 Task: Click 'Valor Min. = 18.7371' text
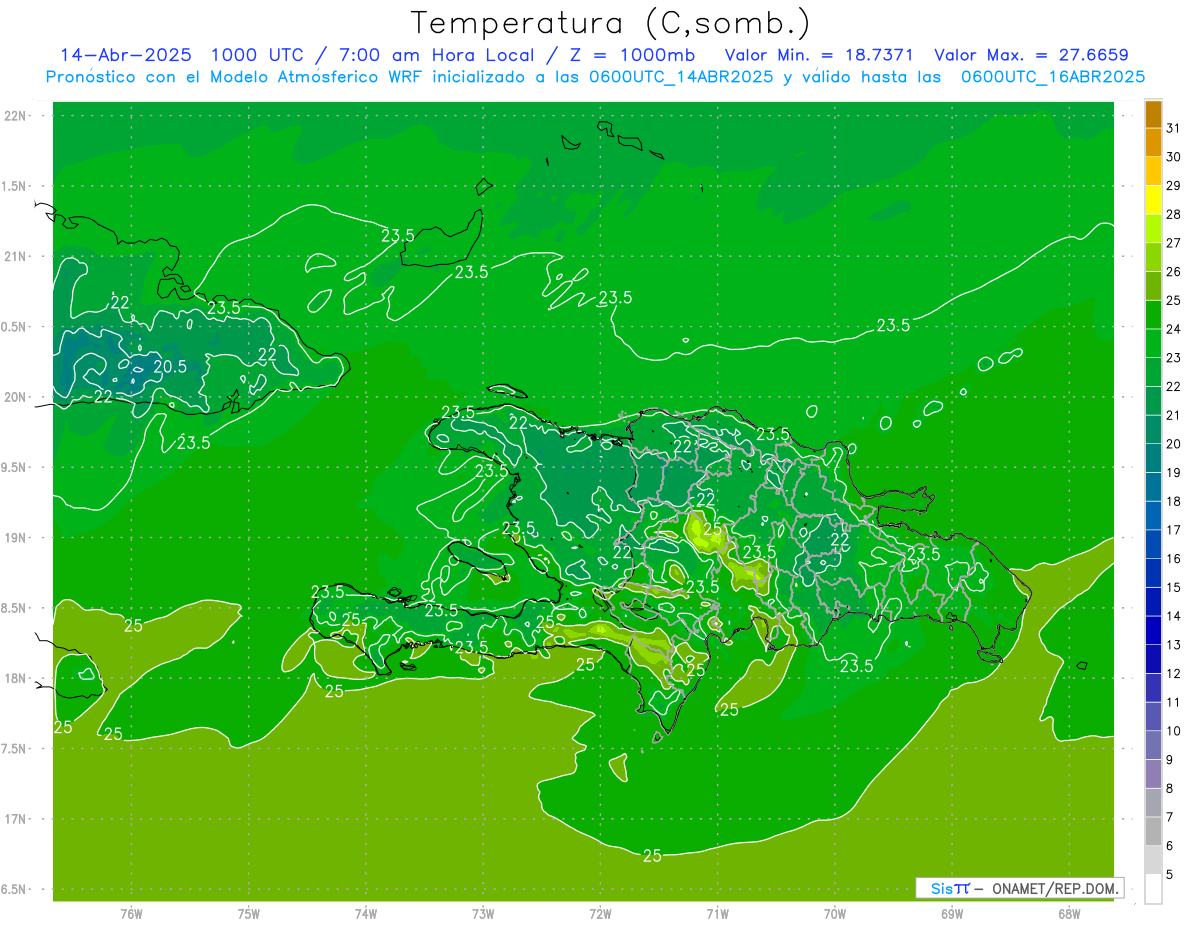(x=819, y=55)
